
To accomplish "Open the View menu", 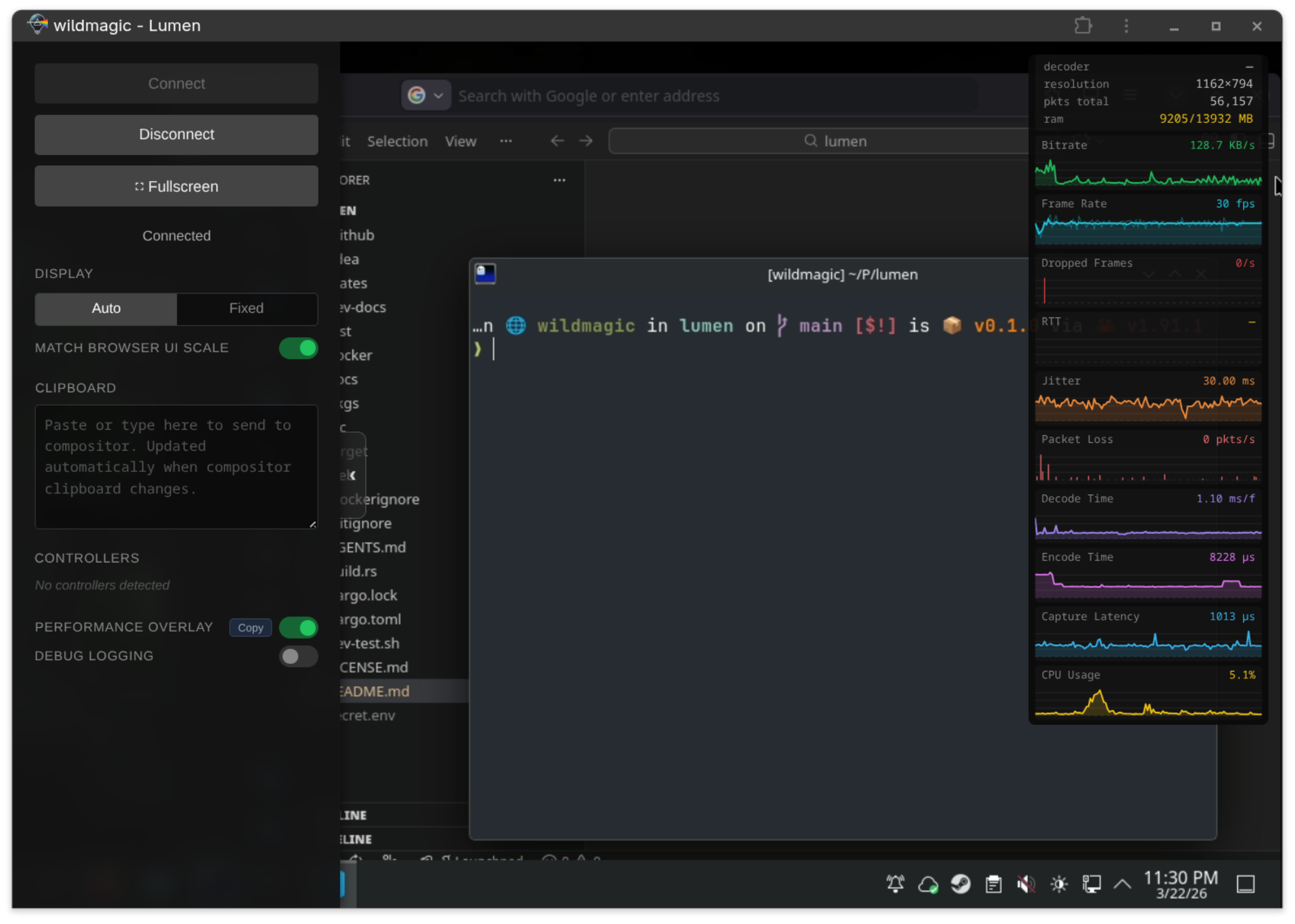I will point(460,141).
